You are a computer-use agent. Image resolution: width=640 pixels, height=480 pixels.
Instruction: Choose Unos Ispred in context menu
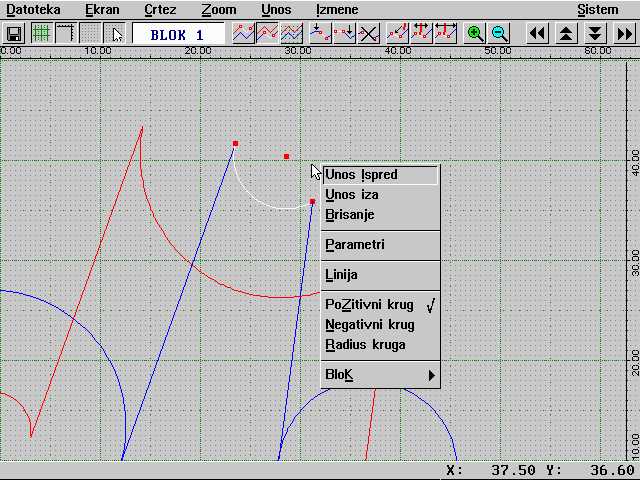380,175
